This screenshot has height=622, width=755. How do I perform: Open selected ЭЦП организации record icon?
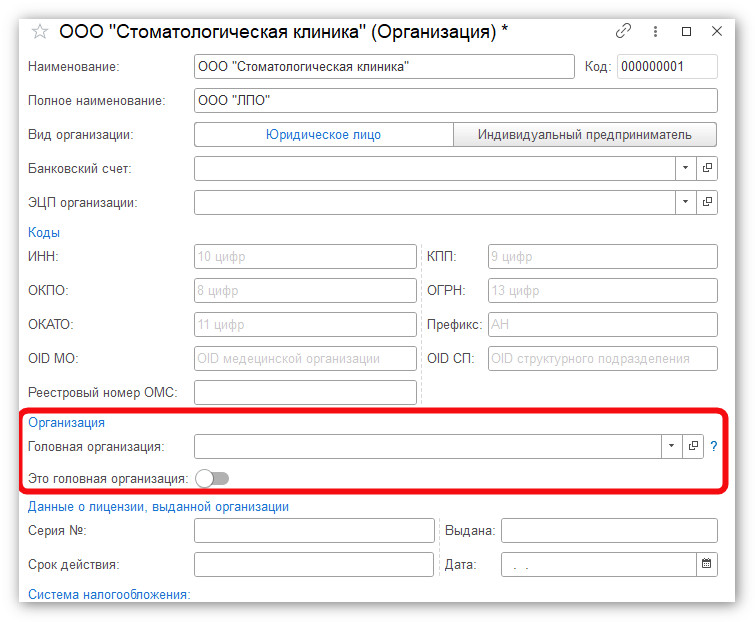pyautogui.click(x=707, y=202)
